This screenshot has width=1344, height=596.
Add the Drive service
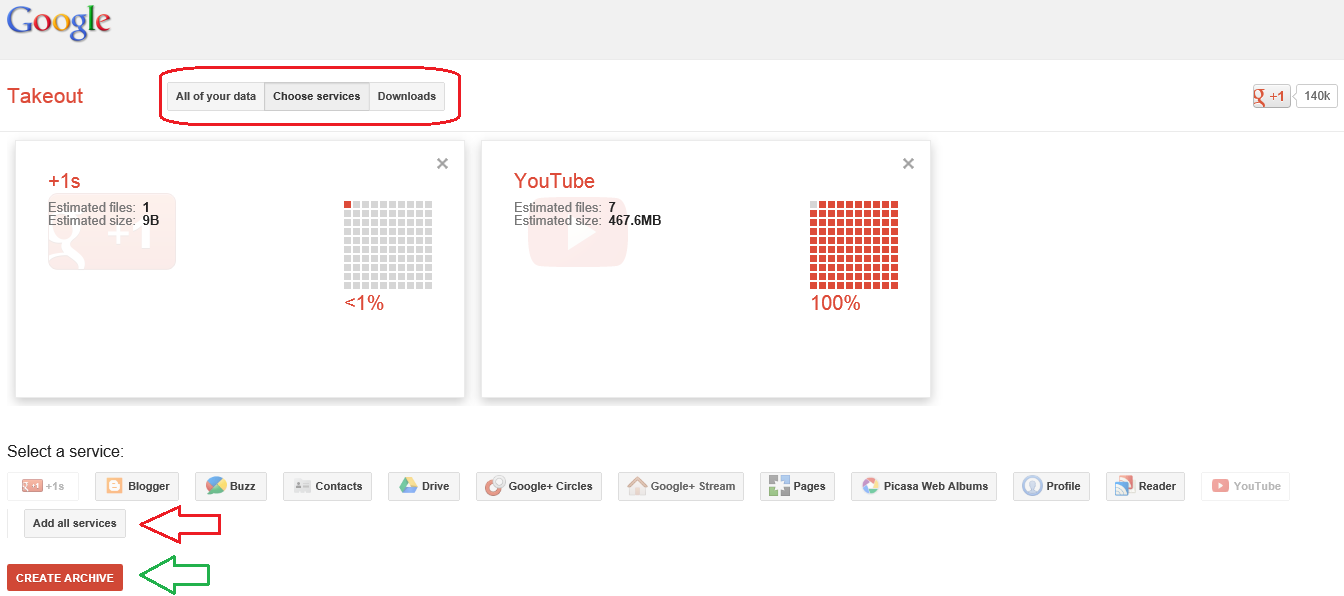(x=424, y=486)
